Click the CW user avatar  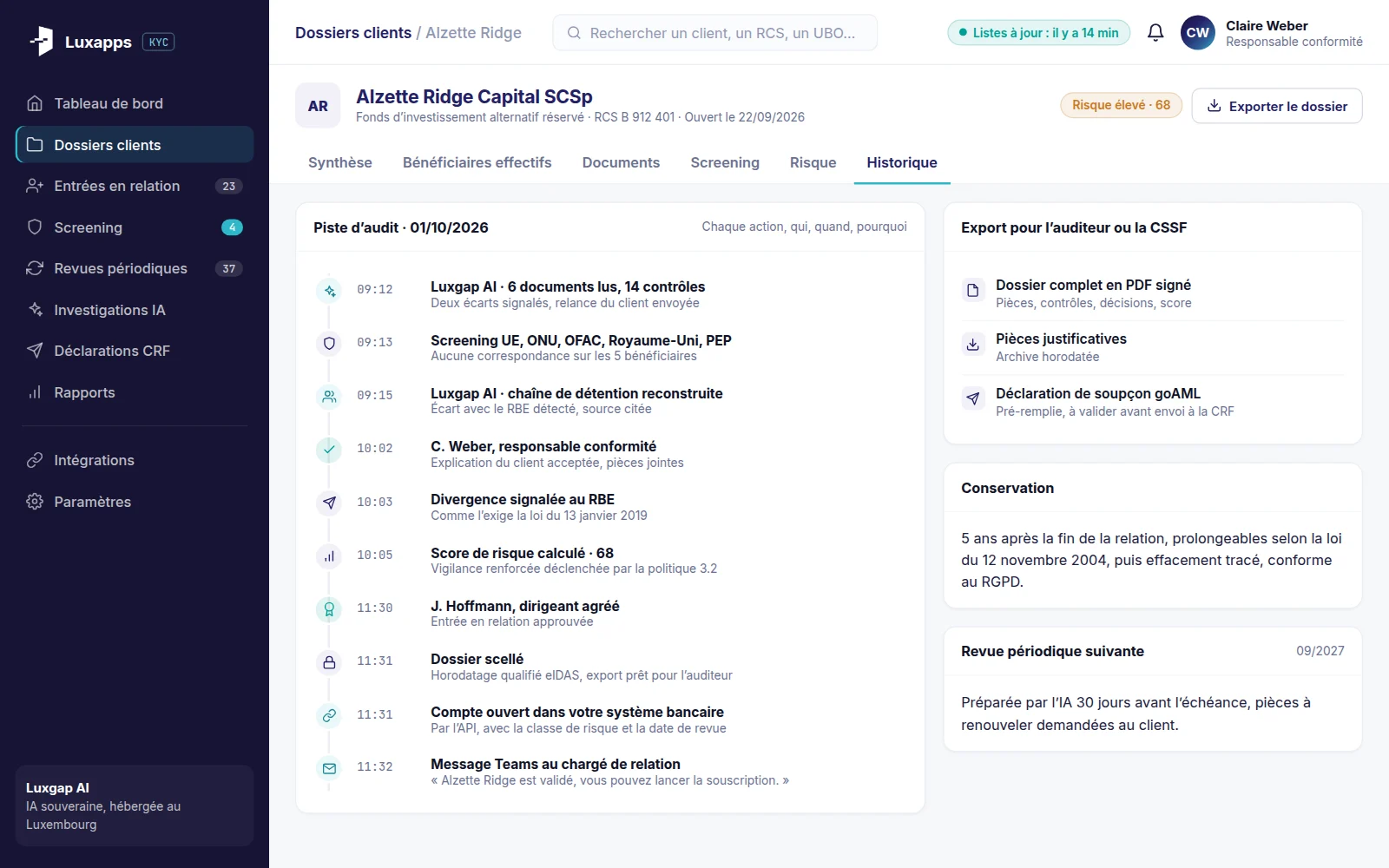click(1198, 33)
